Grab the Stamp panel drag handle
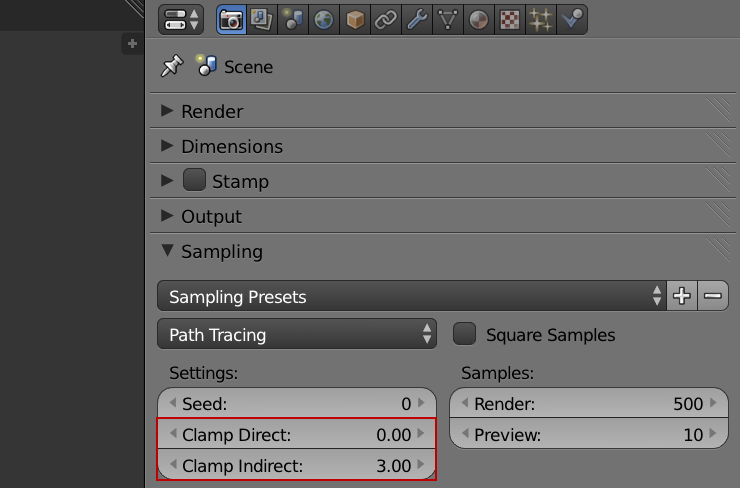The width and height of the screenshot is (740, 488). pyautogui.click(x=718, y=180)
